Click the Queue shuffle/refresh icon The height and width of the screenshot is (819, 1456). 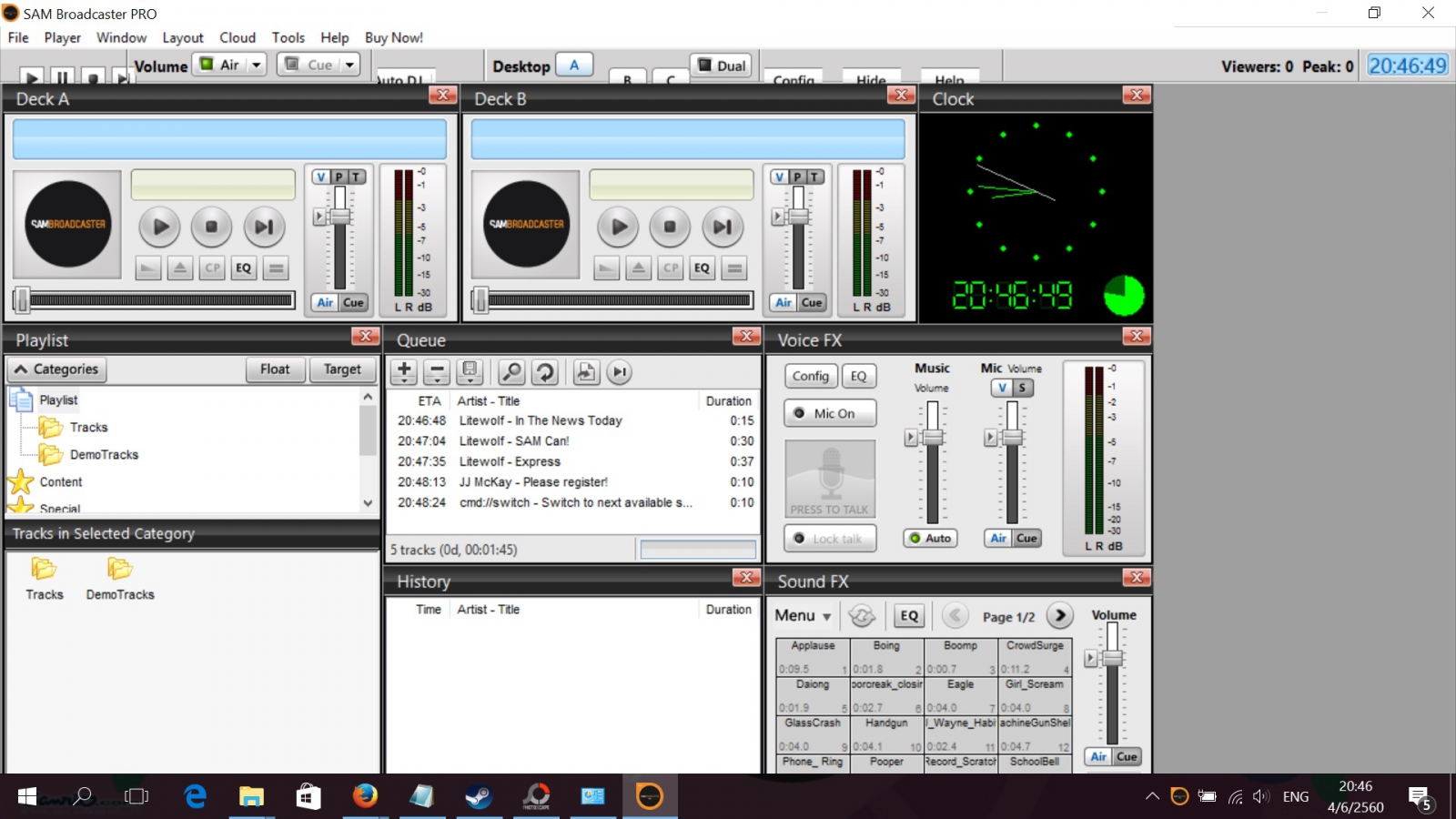[x=545, y=371]
